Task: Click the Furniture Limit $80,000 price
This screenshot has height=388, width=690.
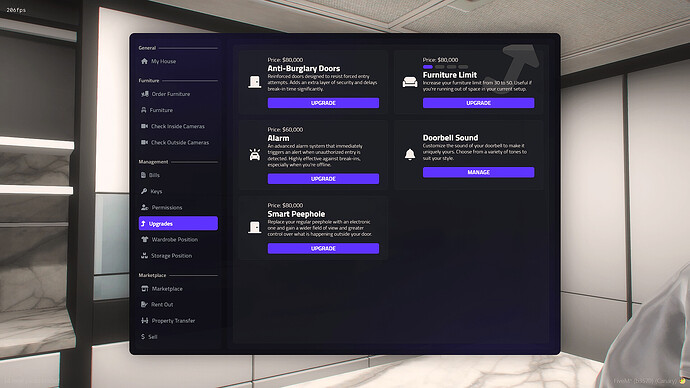Action: click(x=440, y=60)
